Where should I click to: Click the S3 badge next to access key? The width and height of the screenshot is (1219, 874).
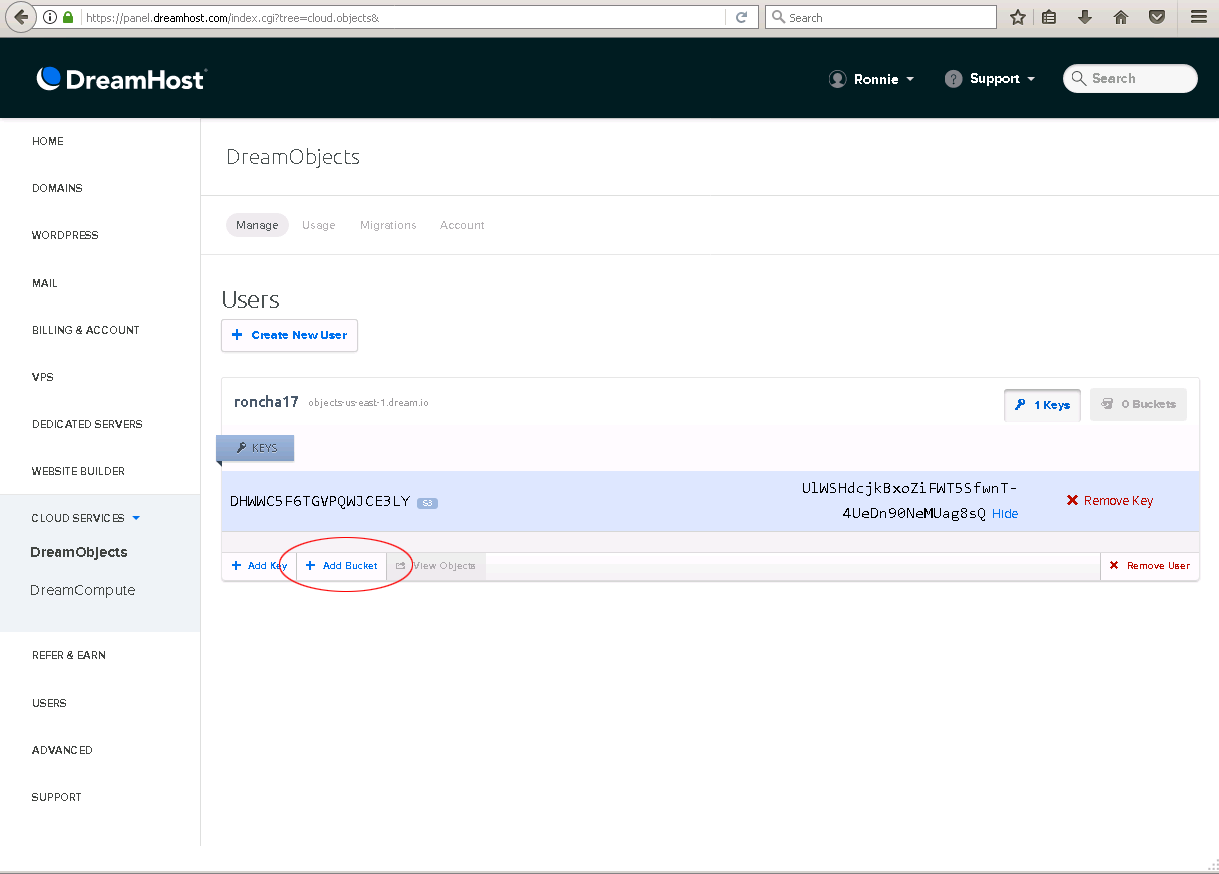427,502
